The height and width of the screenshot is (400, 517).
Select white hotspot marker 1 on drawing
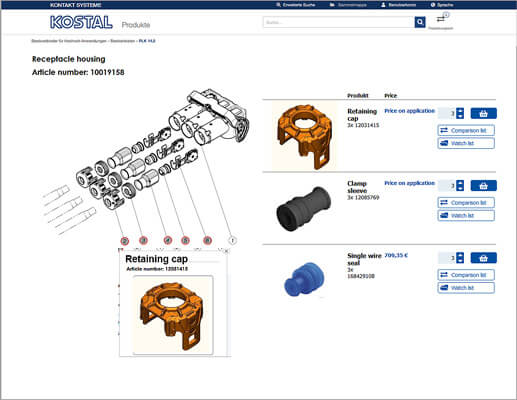tap(232, 240)
